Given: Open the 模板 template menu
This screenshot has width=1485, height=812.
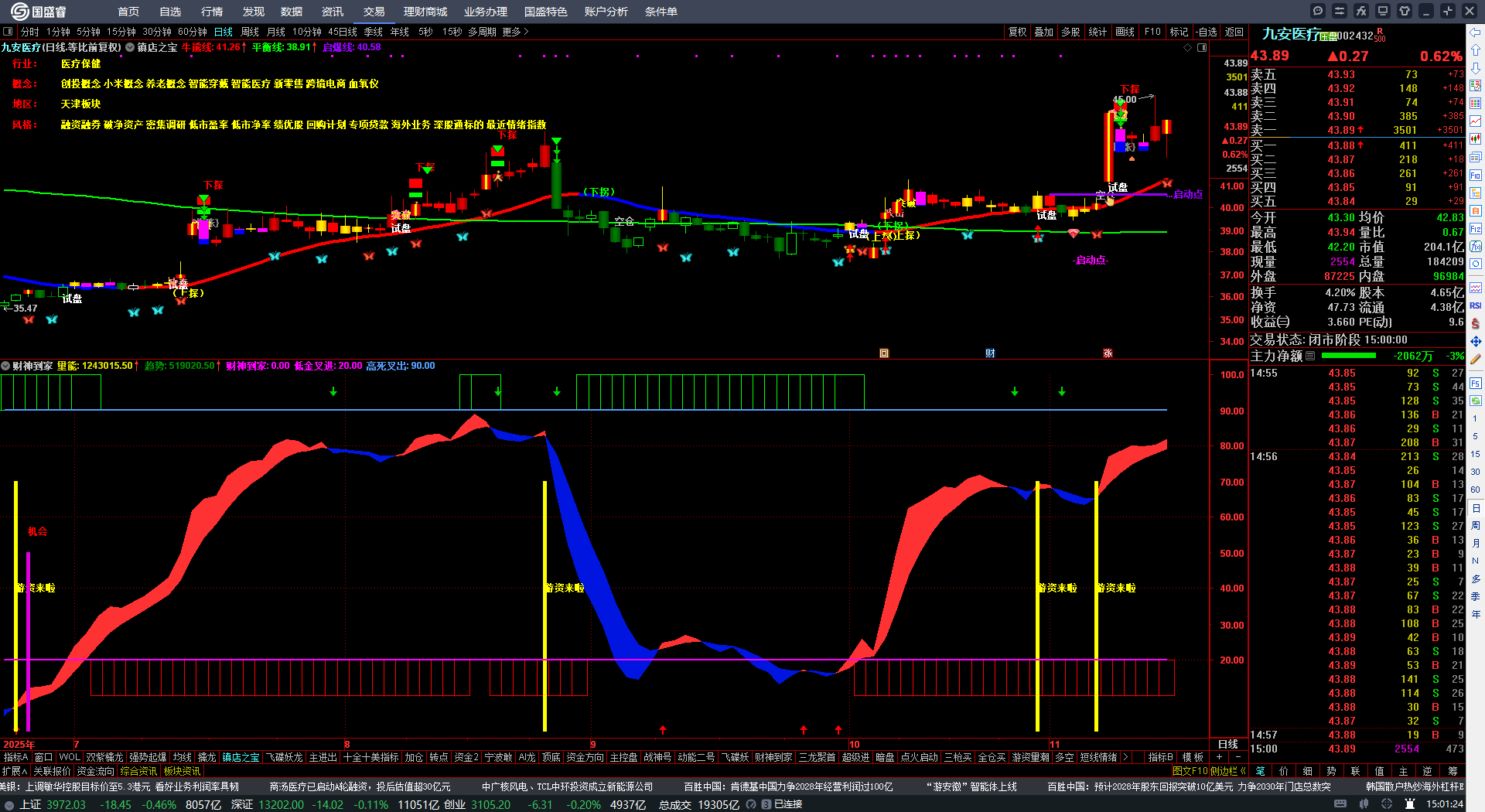Looking at the screenshot, I should pyautogui.click(x=1193, y=757).
